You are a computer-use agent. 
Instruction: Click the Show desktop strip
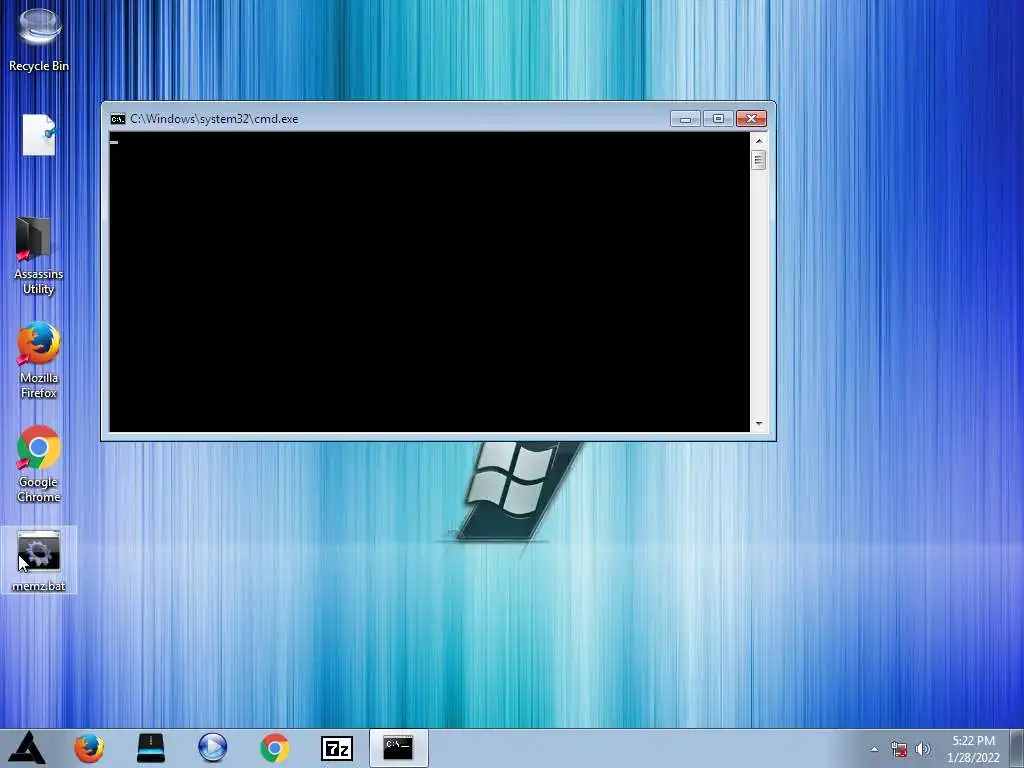coord(1017,748)
